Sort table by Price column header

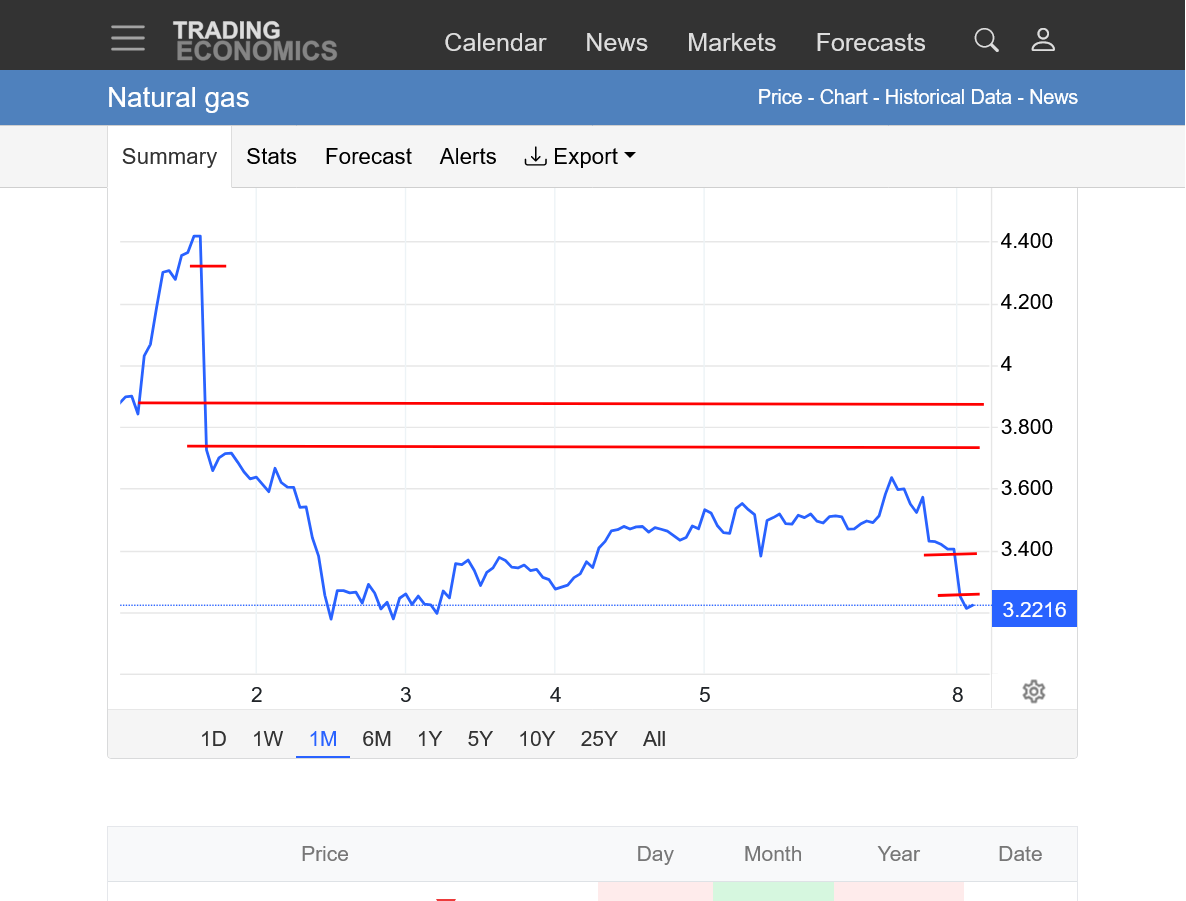pyautogui.click(x=325, y=854)
